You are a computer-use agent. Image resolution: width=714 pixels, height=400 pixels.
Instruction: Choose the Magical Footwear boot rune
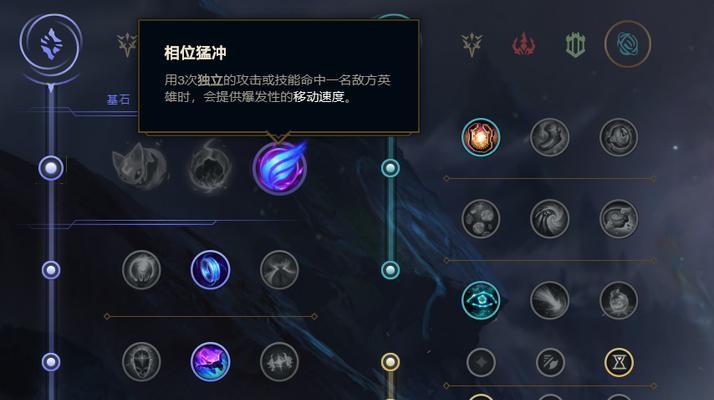tap(550, 137)
